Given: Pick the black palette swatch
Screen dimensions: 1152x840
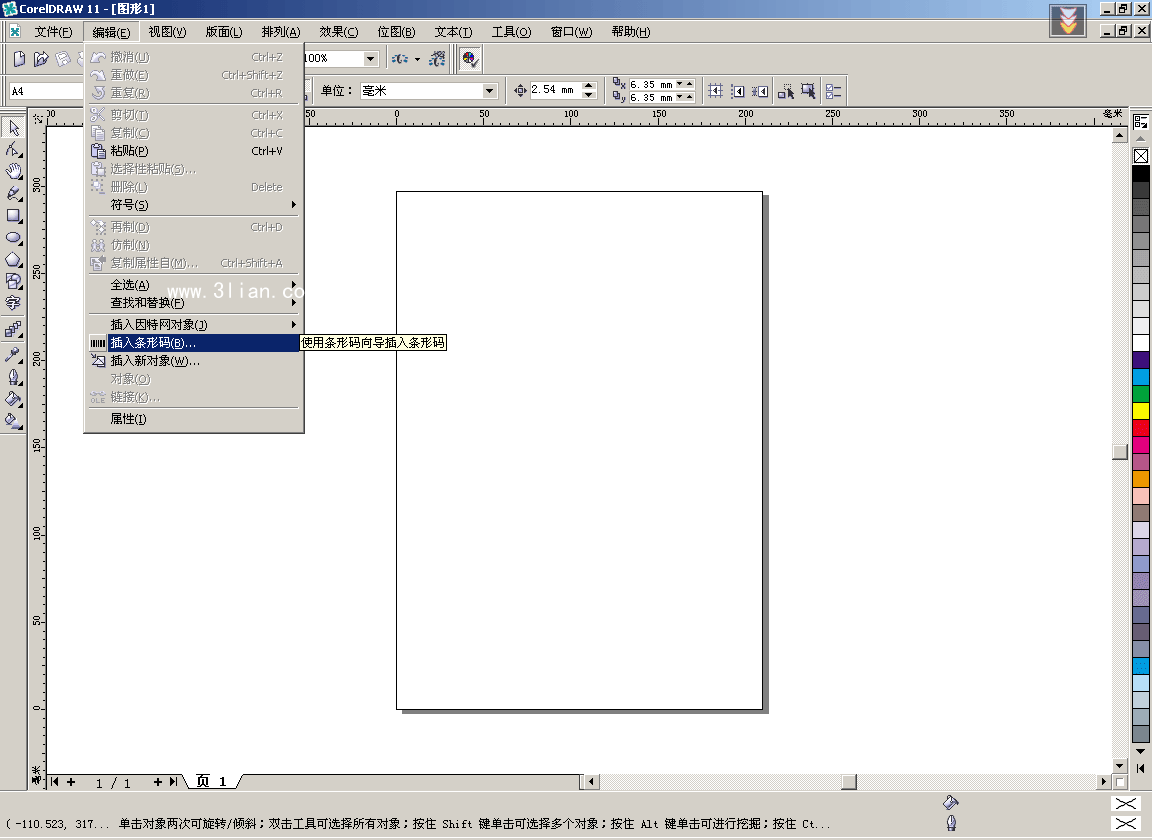Looking at the screenshot, I should 1140,173.
